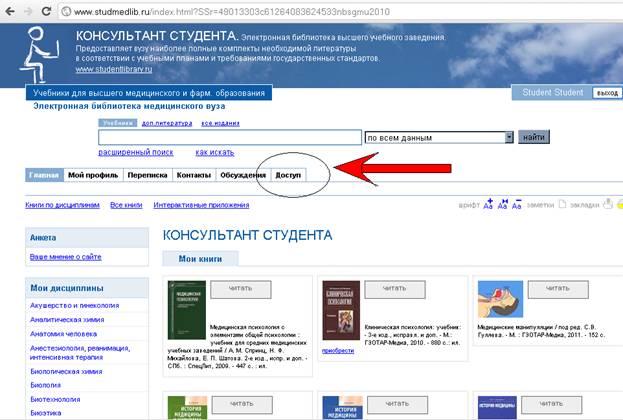Open the 'Обсуждения' tab
This screenshot has width=623, height=420.
tap(243, 175)
